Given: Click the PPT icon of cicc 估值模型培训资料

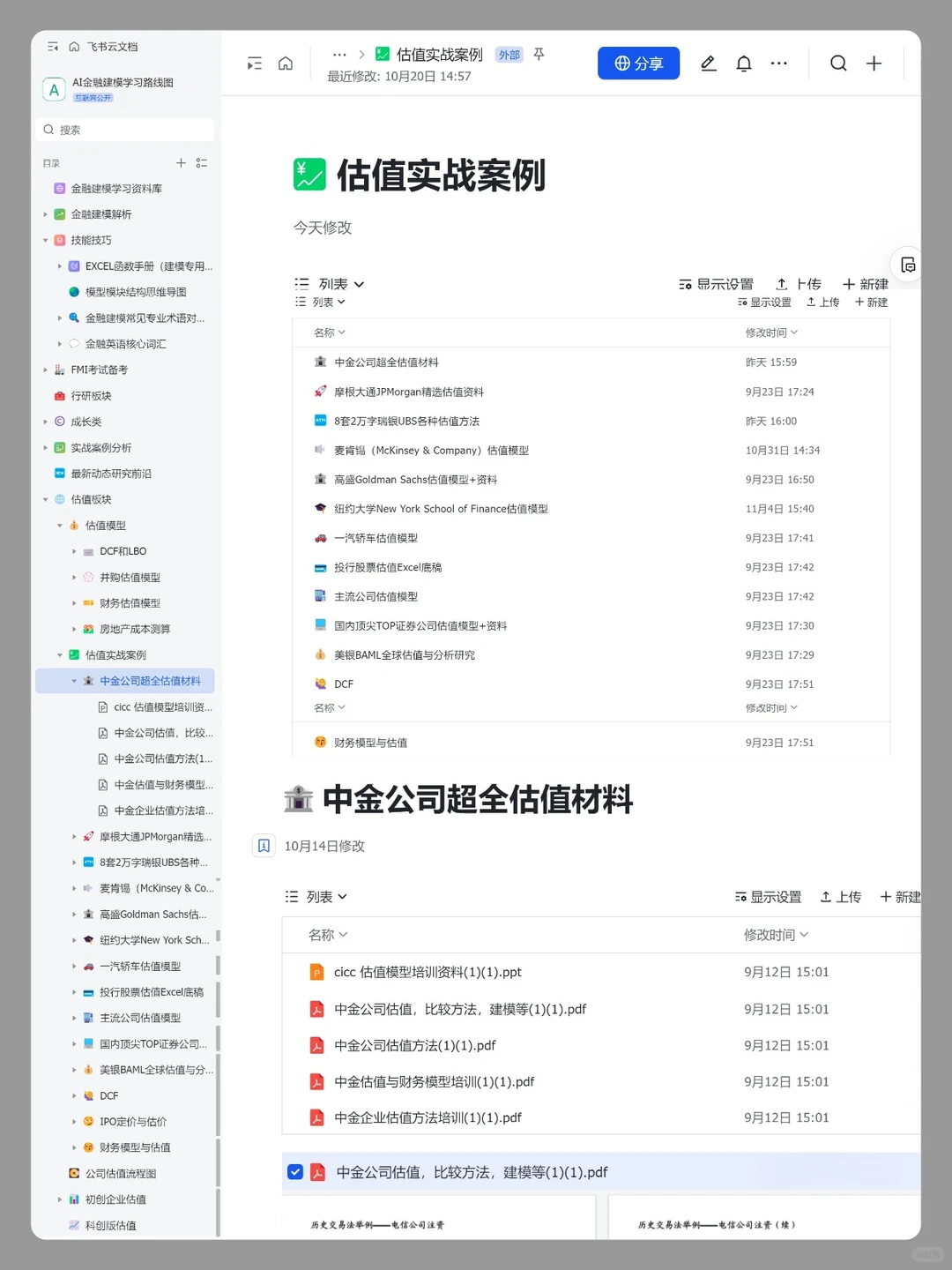Looking at the screenshot, I should point(316,972).
